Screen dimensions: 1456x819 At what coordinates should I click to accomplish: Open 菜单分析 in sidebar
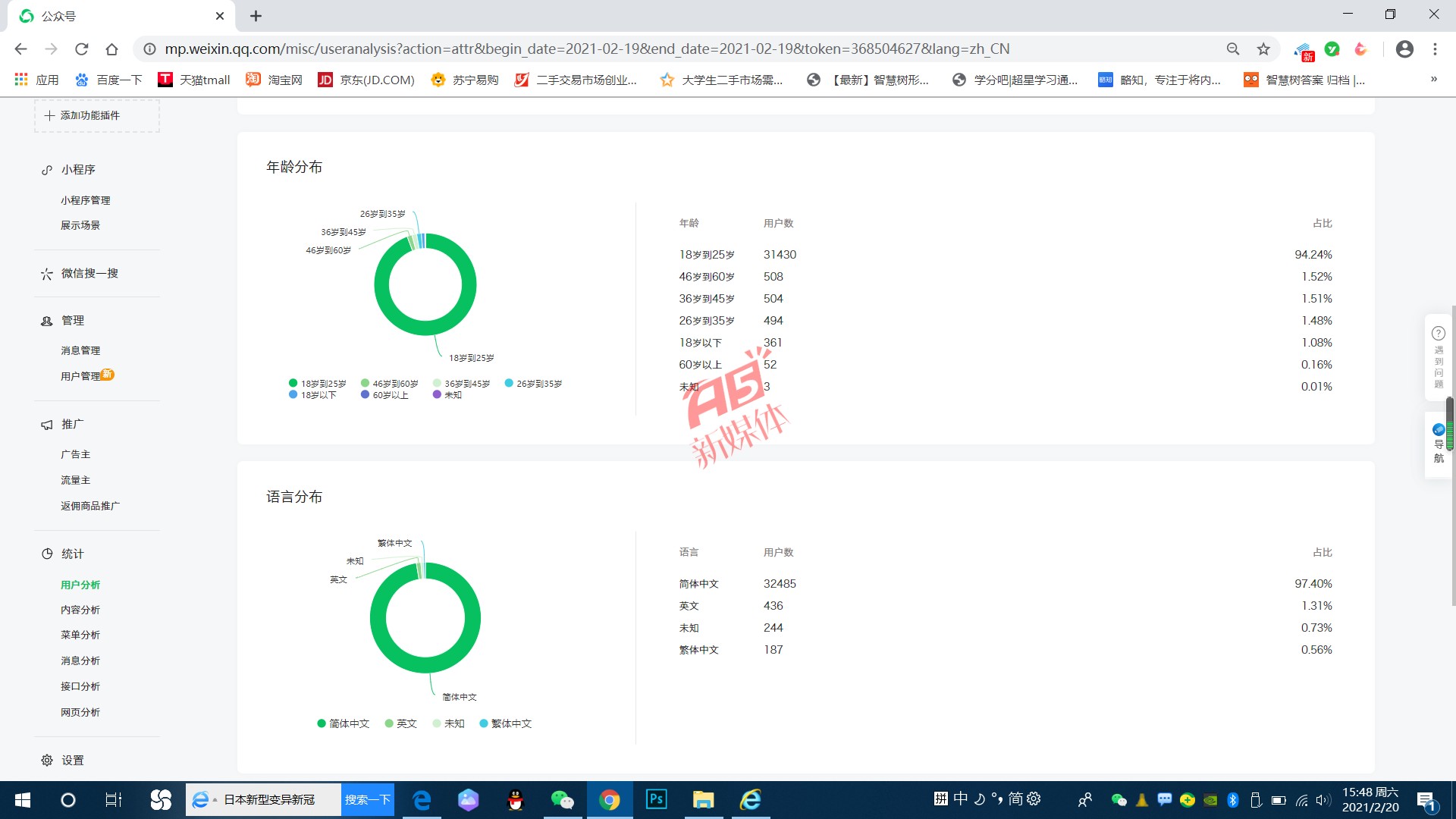pos(80,635)
